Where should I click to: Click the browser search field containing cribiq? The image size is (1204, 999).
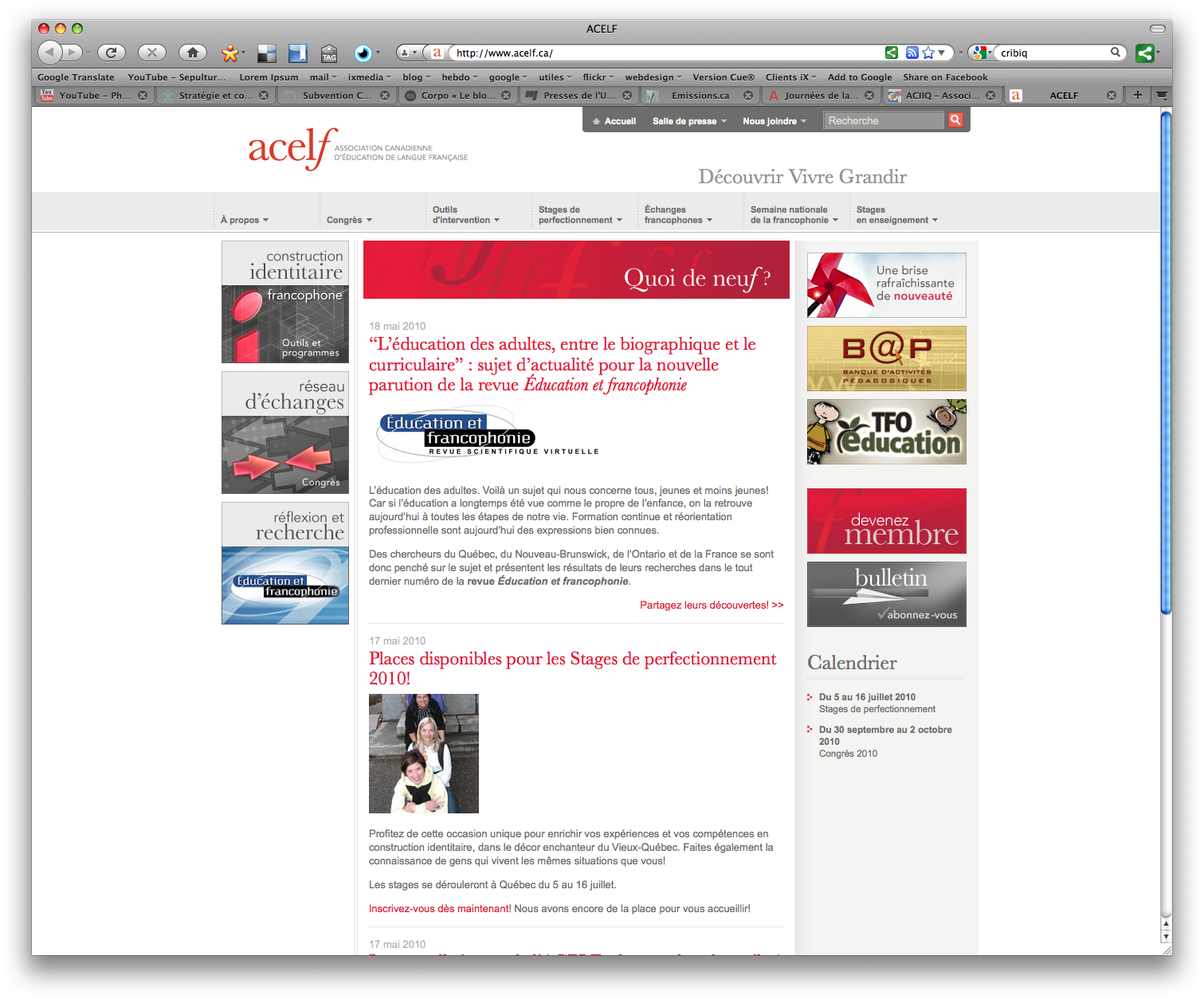(x=1053, y=53)
